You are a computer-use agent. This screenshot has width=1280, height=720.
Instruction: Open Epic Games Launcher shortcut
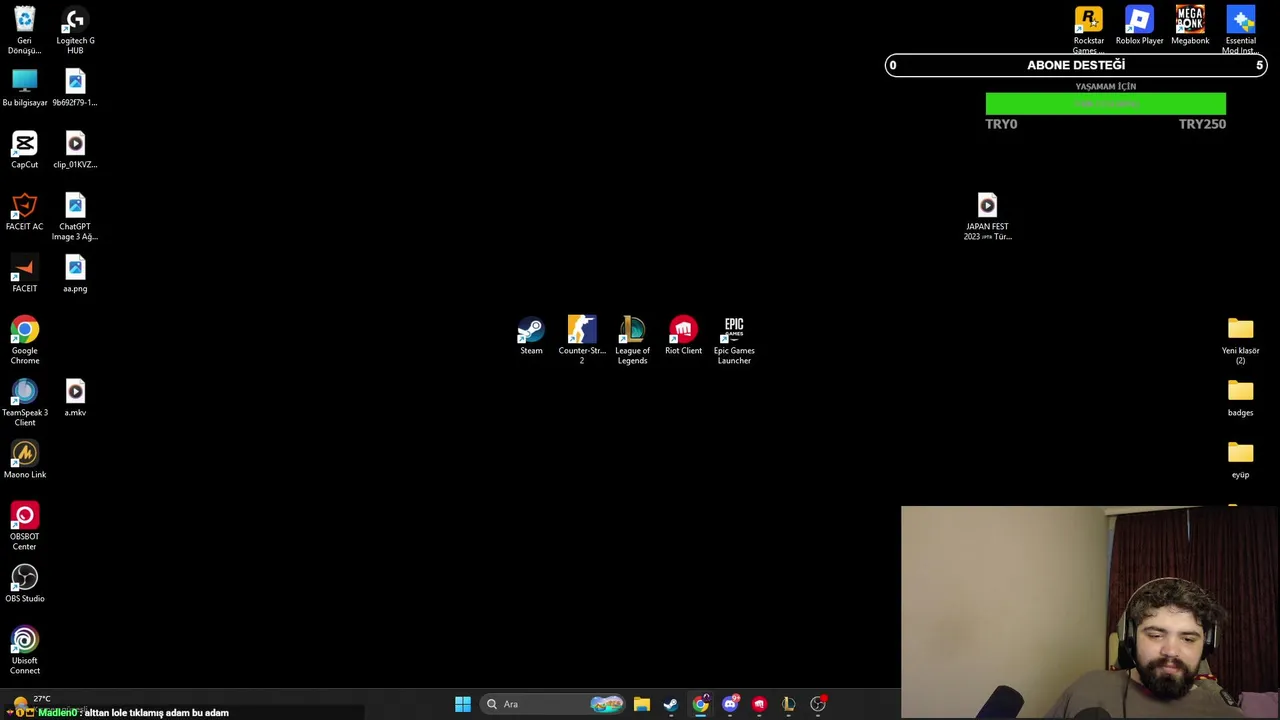pyautogui.click(x=734, y=340)
